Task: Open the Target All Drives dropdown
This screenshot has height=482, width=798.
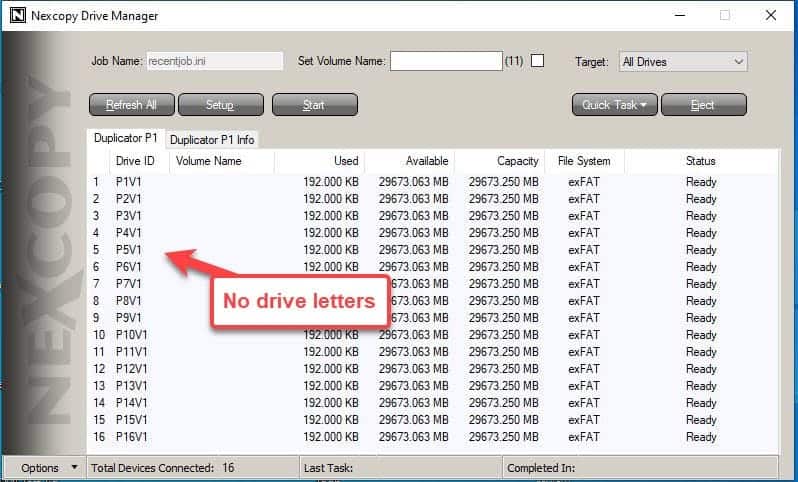Action: coord(683,62)
